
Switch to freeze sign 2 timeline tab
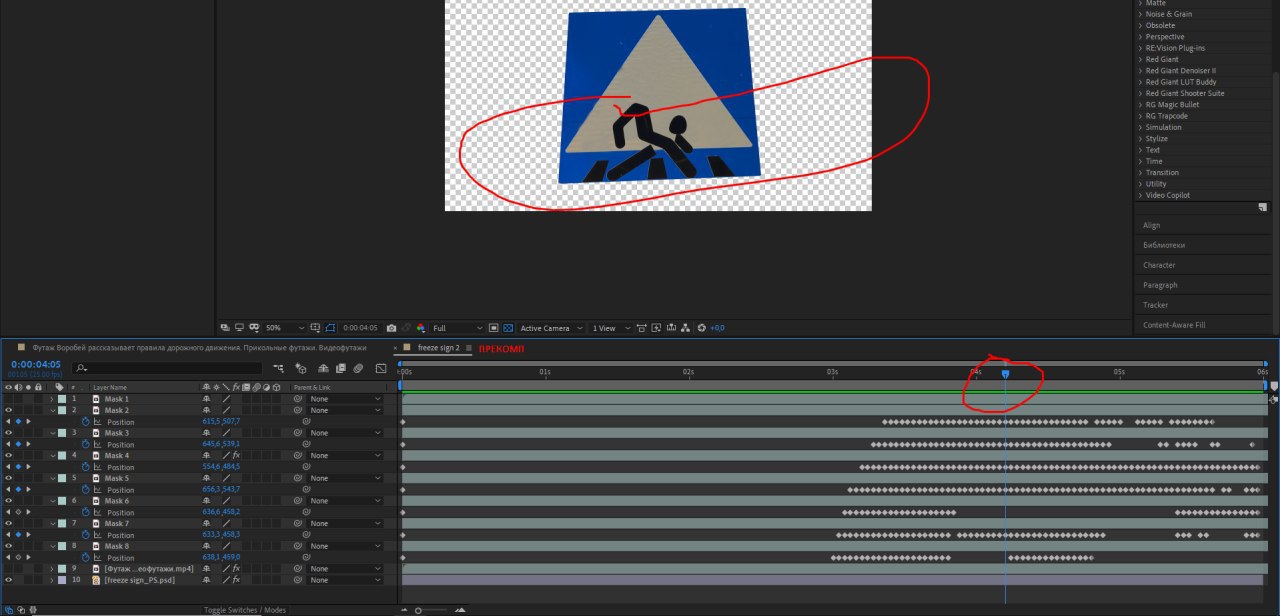click(438, 347)
